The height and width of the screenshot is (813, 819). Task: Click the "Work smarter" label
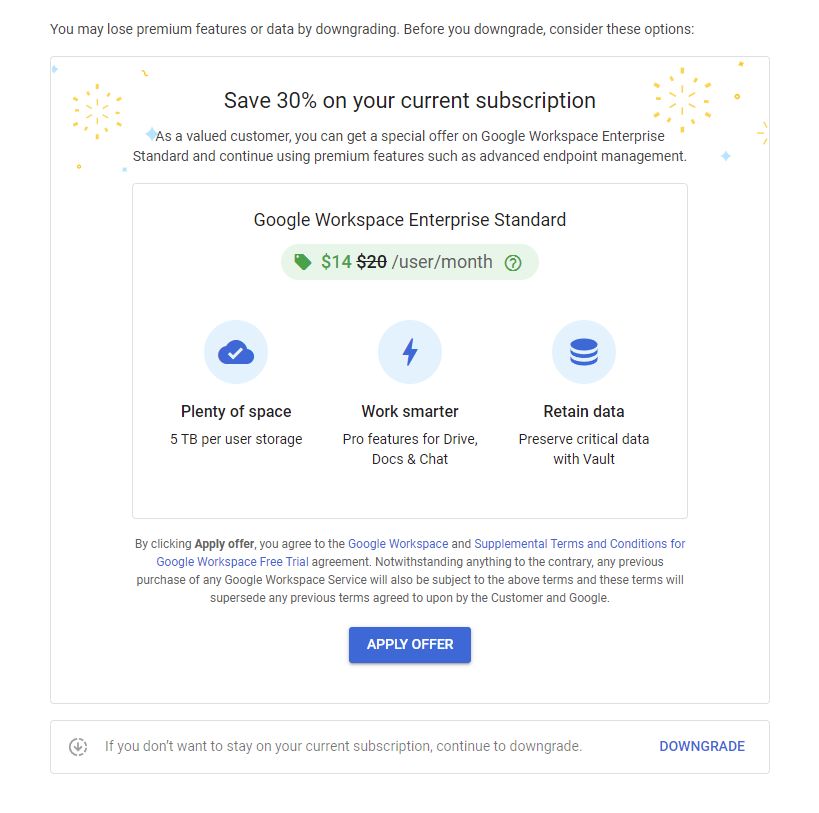[410, 411]
